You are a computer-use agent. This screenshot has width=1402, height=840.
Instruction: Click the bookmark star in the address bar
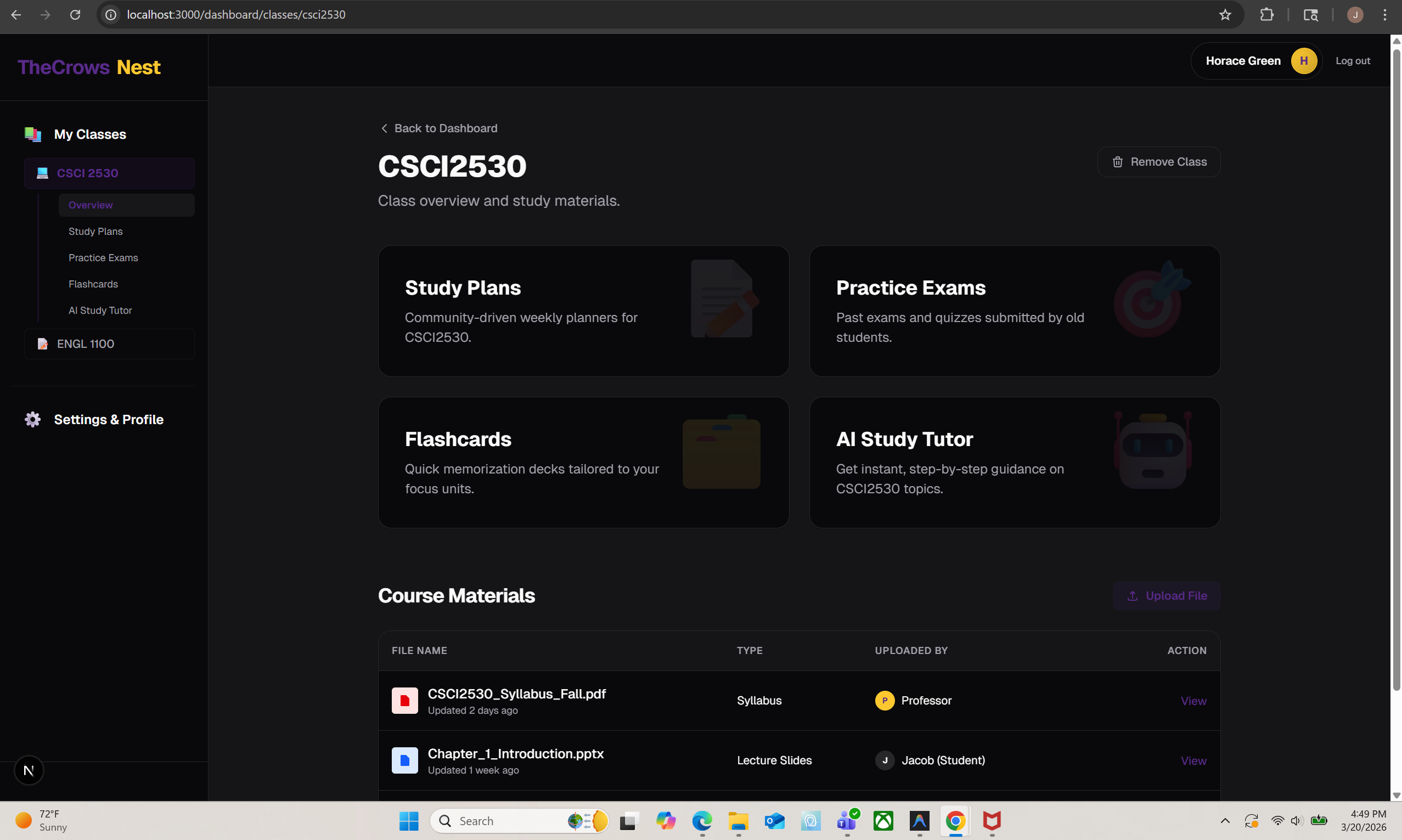pos(1225,15)
